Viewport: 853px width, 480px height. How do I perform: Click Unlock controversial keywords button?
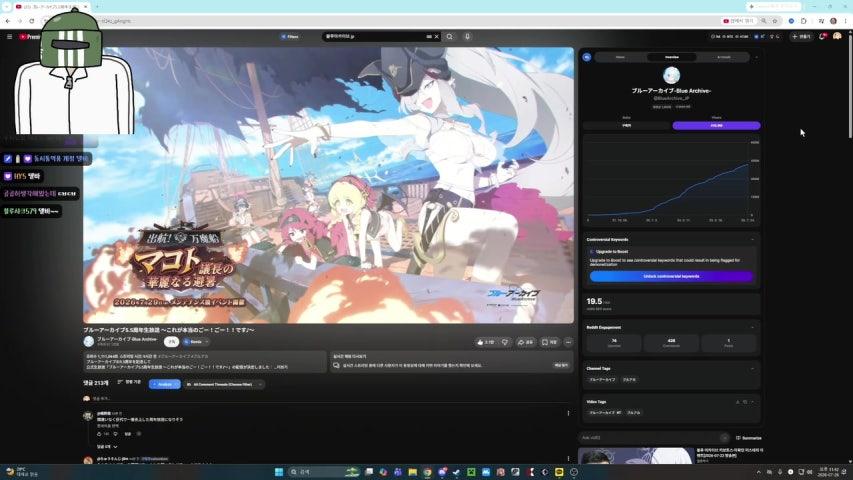point(671,276)
